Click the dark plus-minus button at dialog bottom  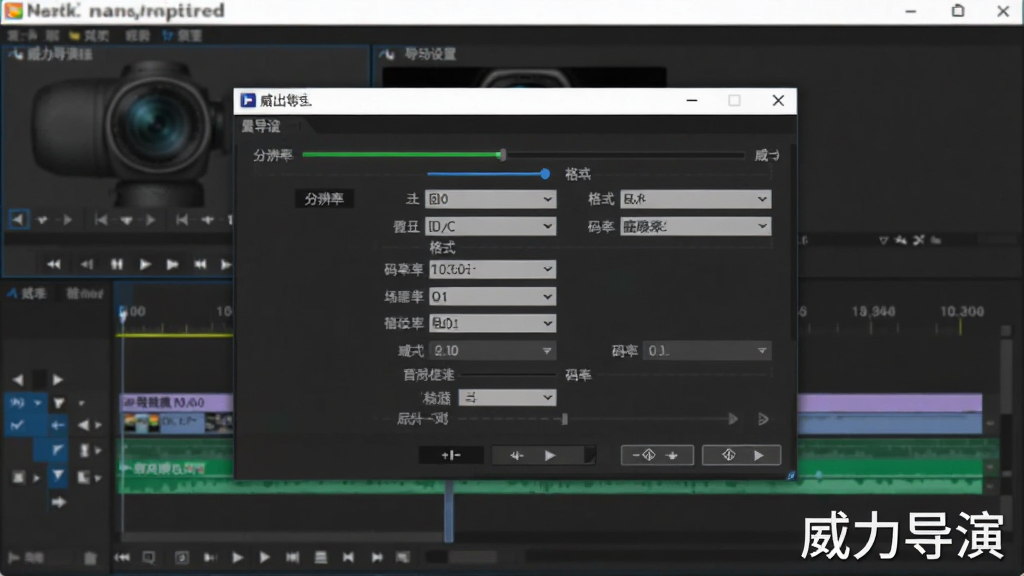(451, 455)
